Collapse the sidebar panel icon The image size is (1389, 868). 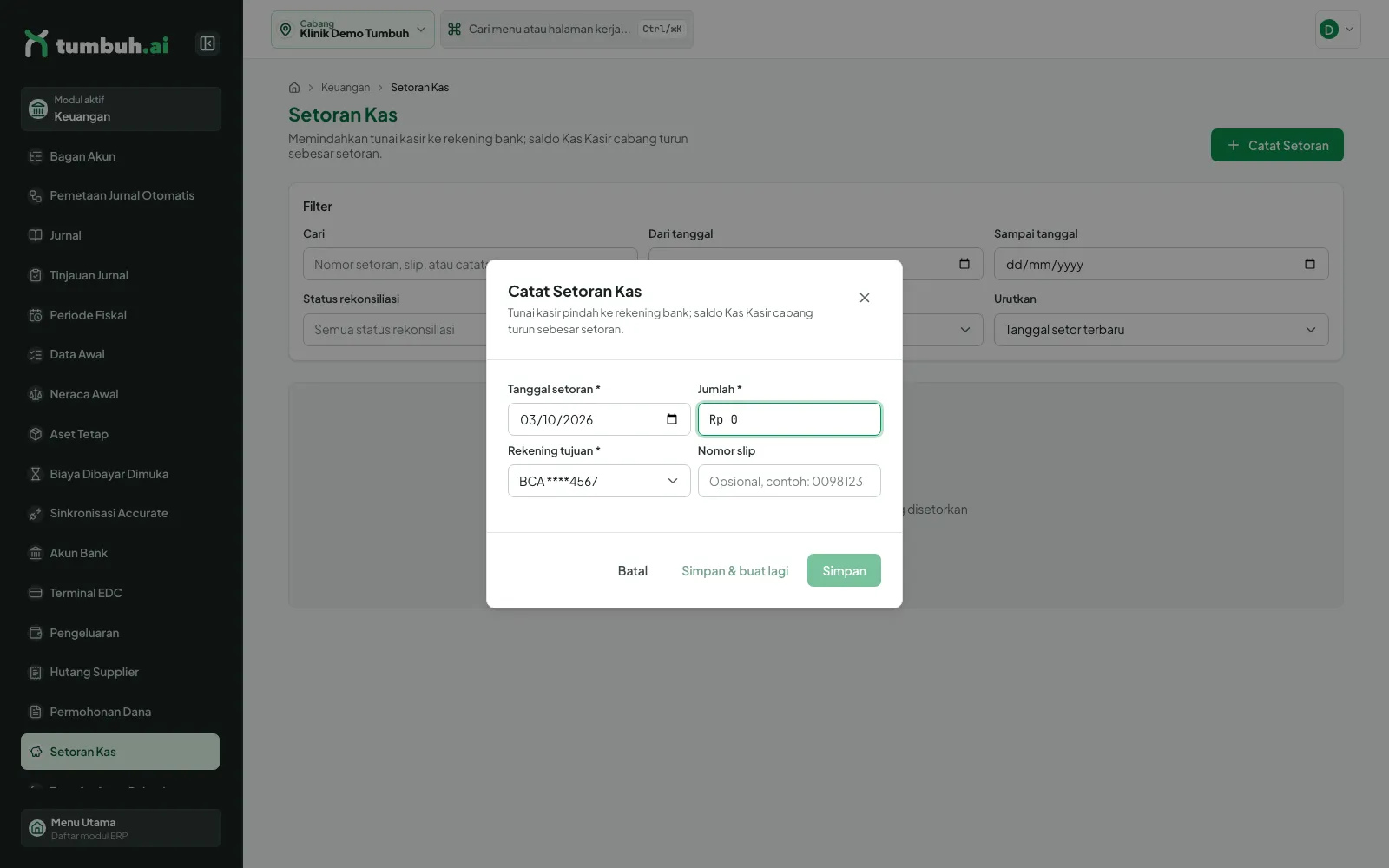click(207, 43)
